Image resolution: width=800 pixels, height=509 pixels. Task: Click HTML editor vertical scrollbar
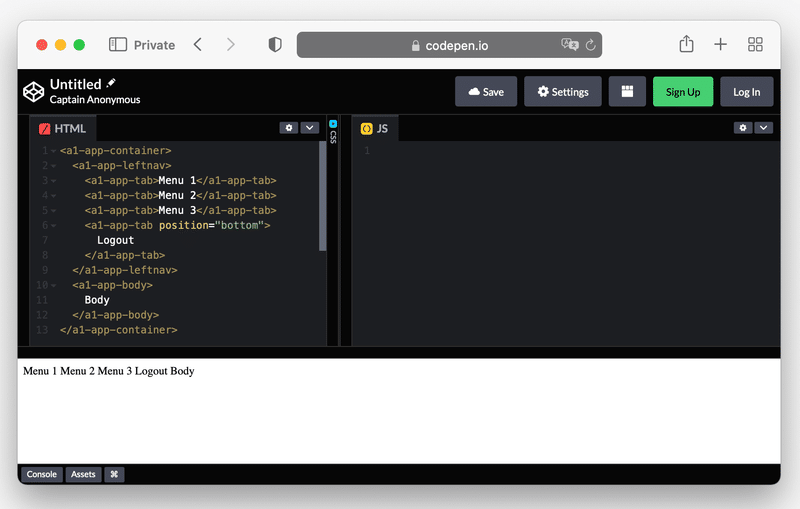click(x=322, y=196)
